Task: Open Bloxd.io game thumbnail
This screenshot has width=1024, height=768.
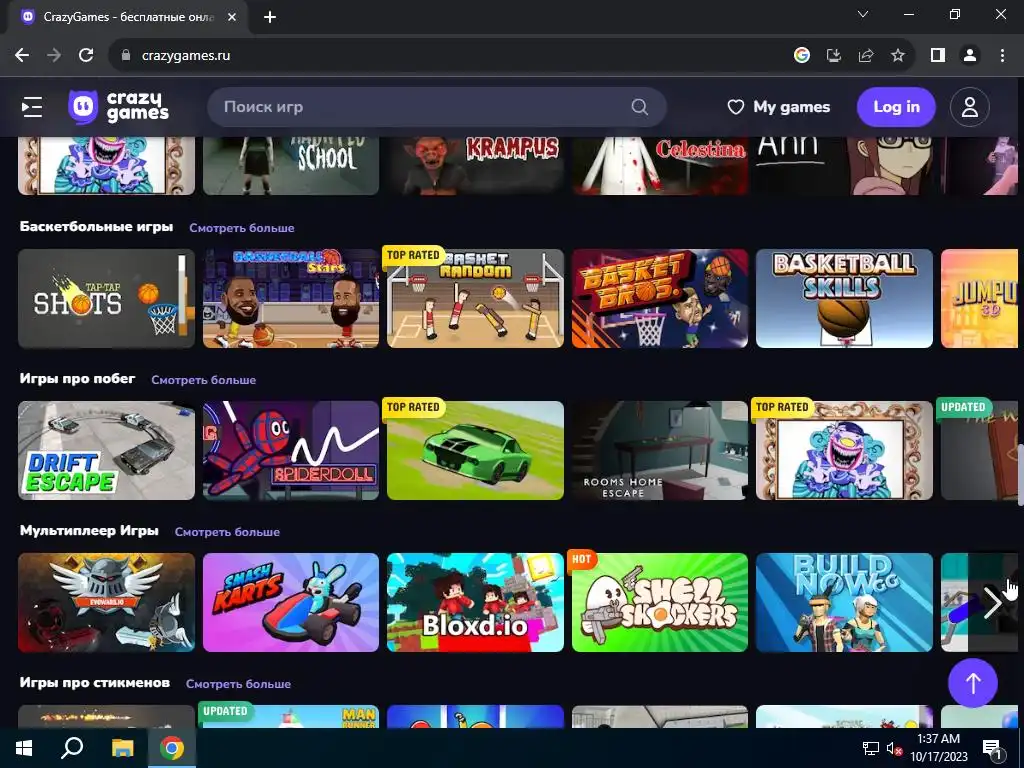Action: [475, 603]
